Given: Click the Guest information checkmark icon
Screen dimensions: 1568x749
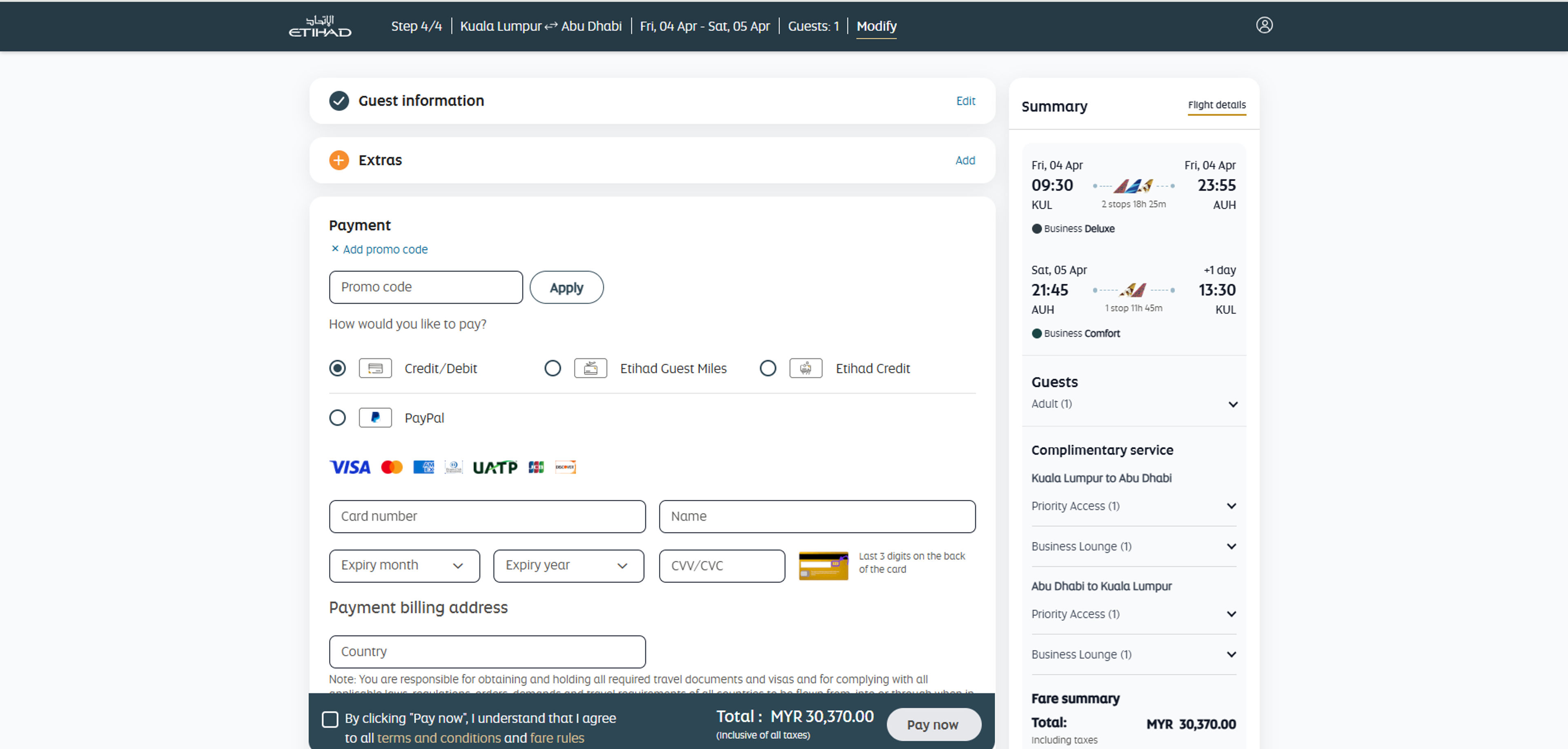Looking at the screenshot, I should click(x=339, y=100).
